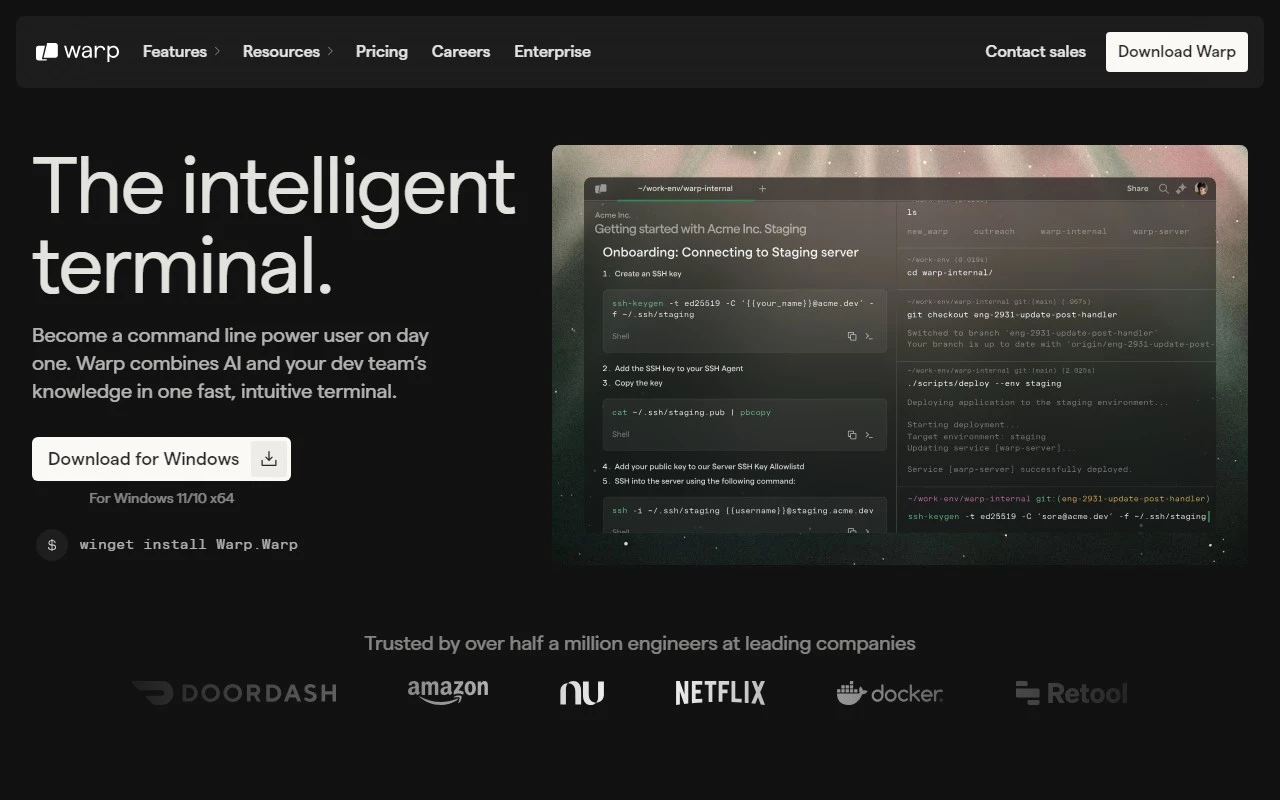Click the run-in-terminal icon in the cat staging.pub block
This screenshot has width=1280, height=800.
click(869, 435)
